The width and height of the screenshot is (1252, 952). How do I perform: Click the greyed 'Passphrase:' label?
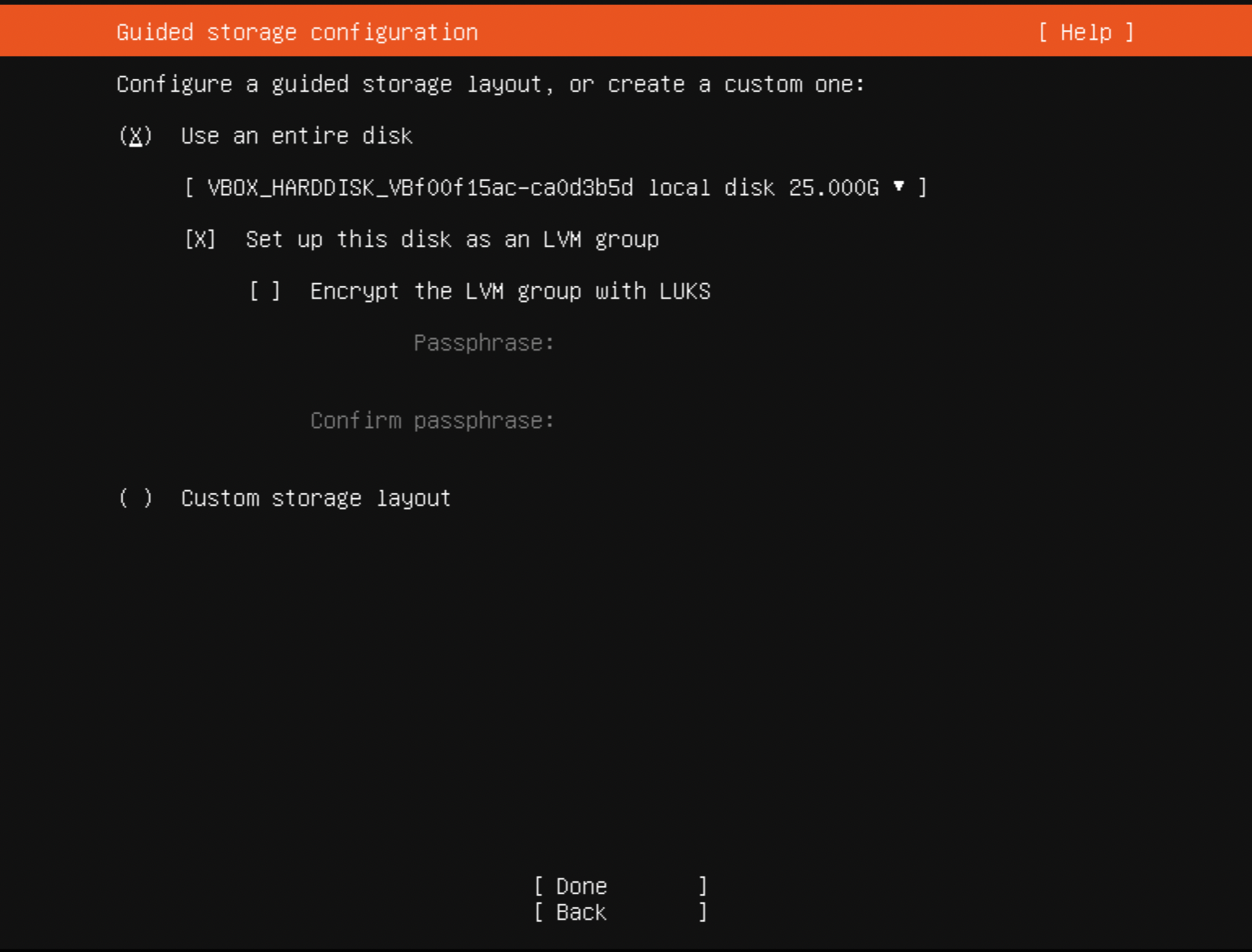pos(484,343)
